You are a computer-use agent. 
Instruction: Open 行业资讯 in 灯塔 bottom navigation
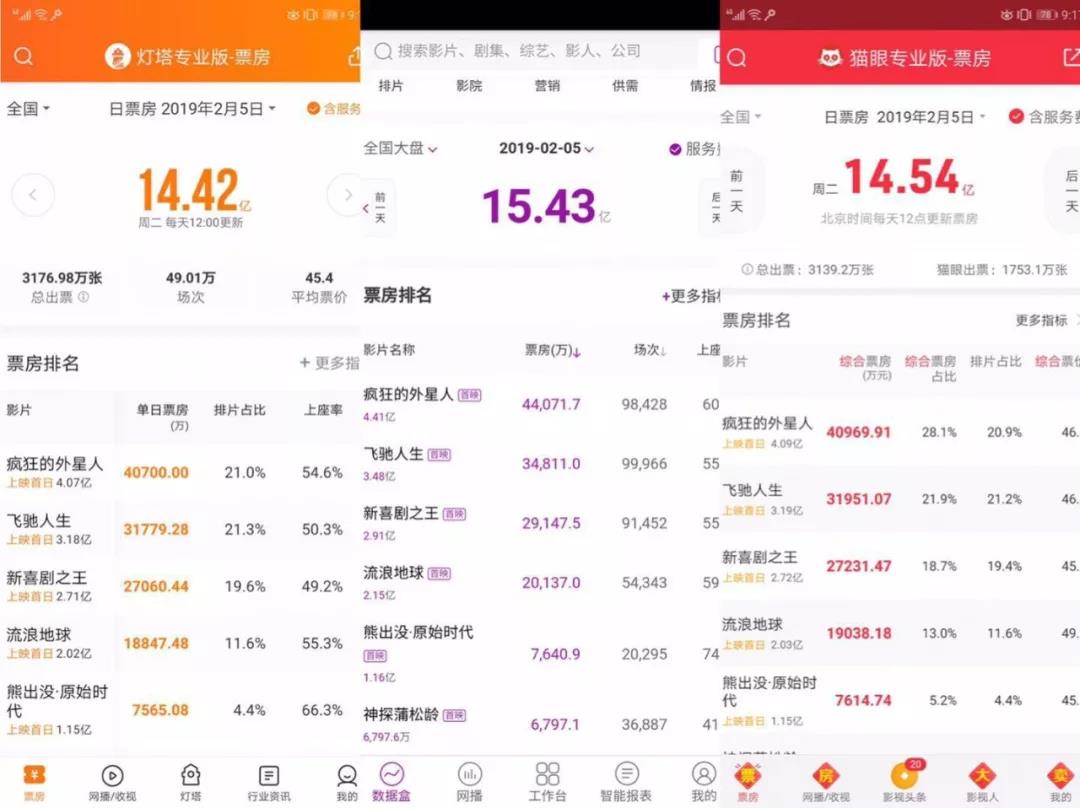[x=269, y=783]
